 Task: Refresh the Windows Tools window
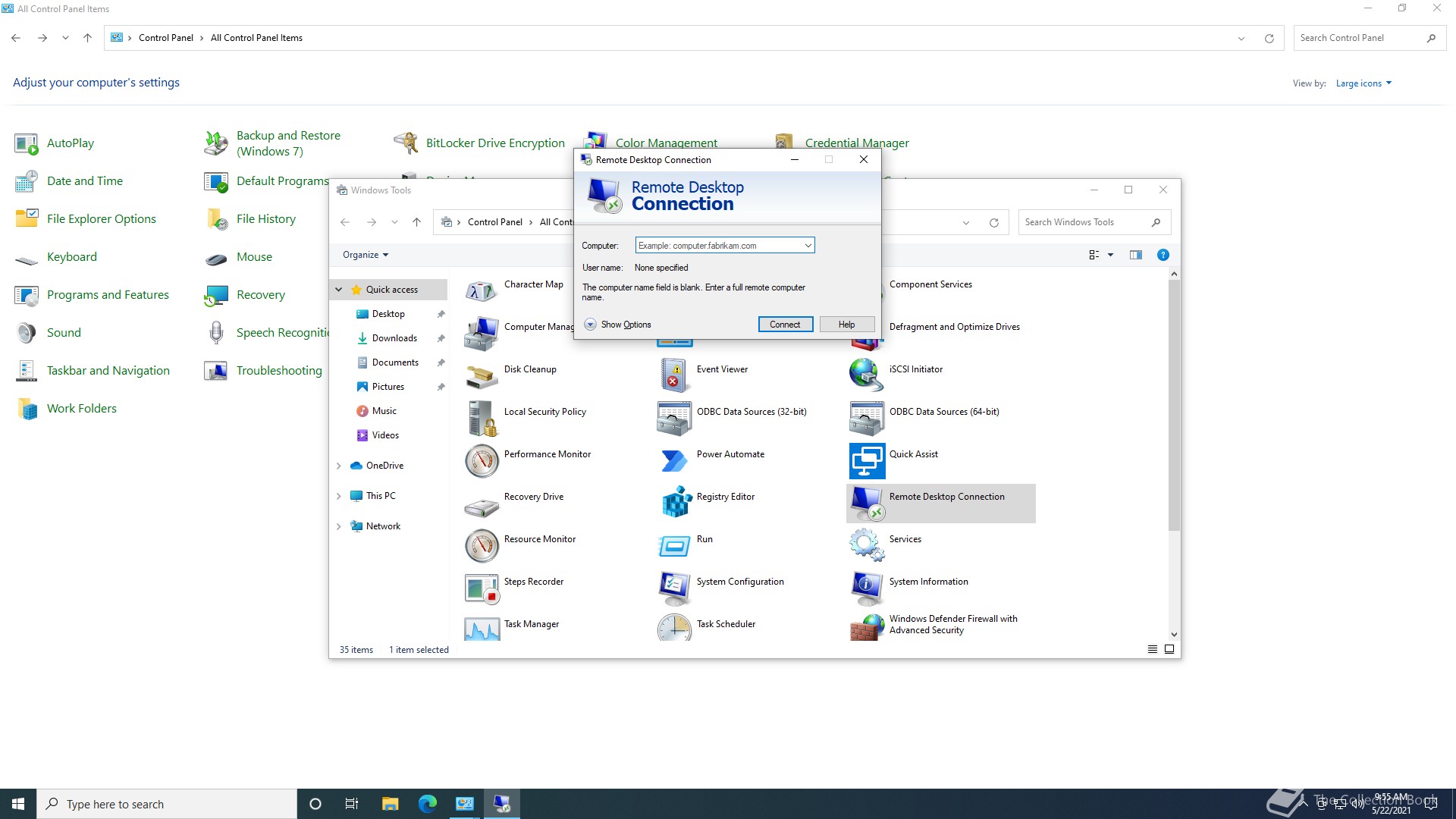point(993,222)
